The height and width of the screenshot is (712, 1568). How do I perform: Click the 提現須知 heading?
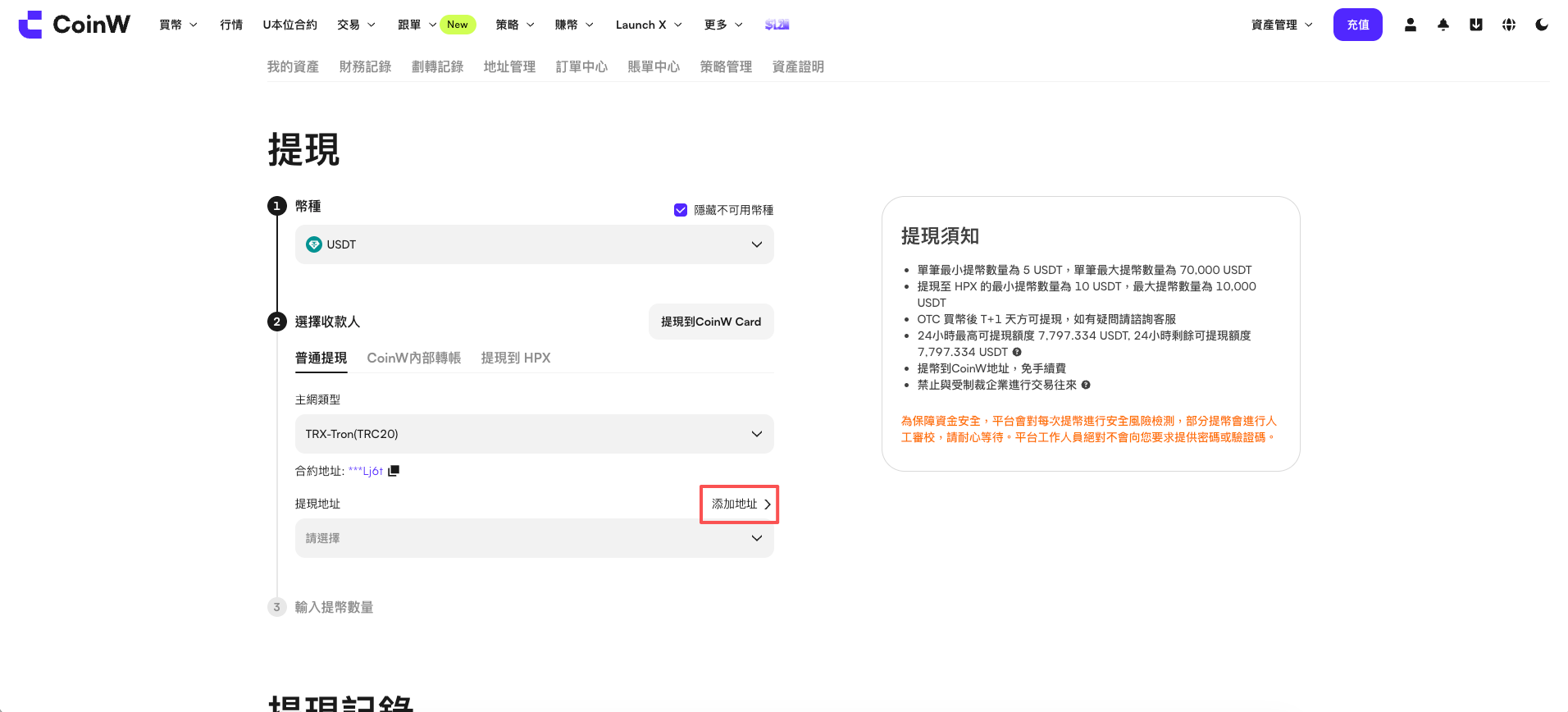940,236
